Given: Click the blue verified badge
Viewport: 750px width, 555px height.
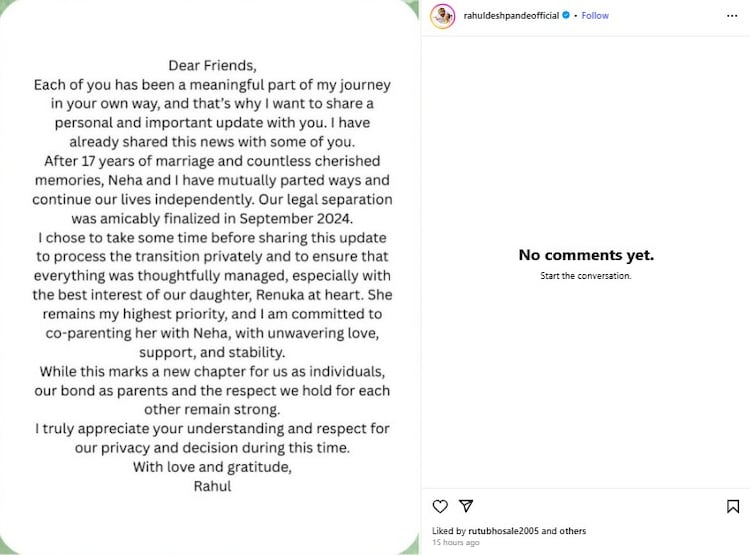Looking at the screenshot, I should click(566, 15).
